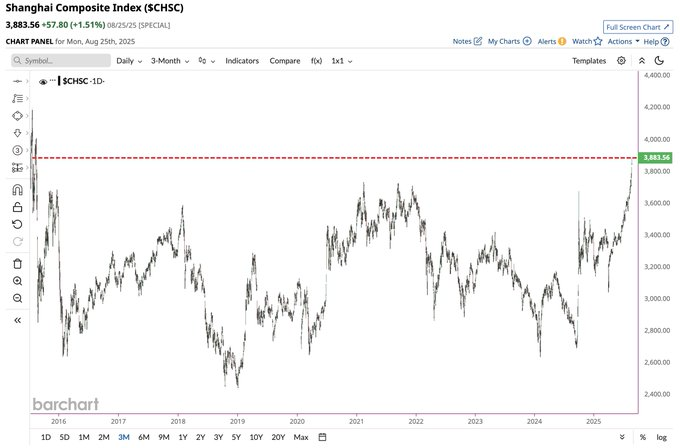Open the Daily frequency dropdown
The height and width of the screenshot is (448, 680).
click(x=129, y=61)
